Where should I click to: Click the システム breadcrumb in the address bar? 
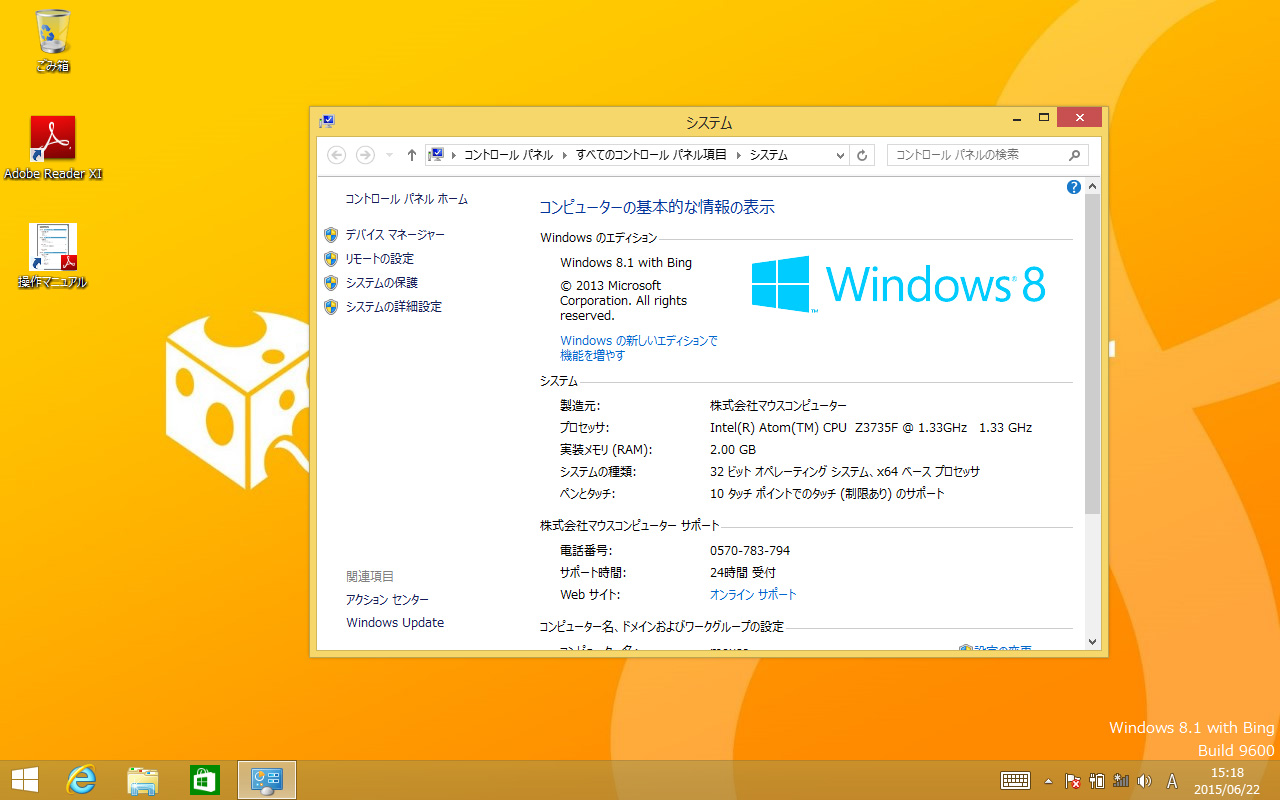coord(768,155)
